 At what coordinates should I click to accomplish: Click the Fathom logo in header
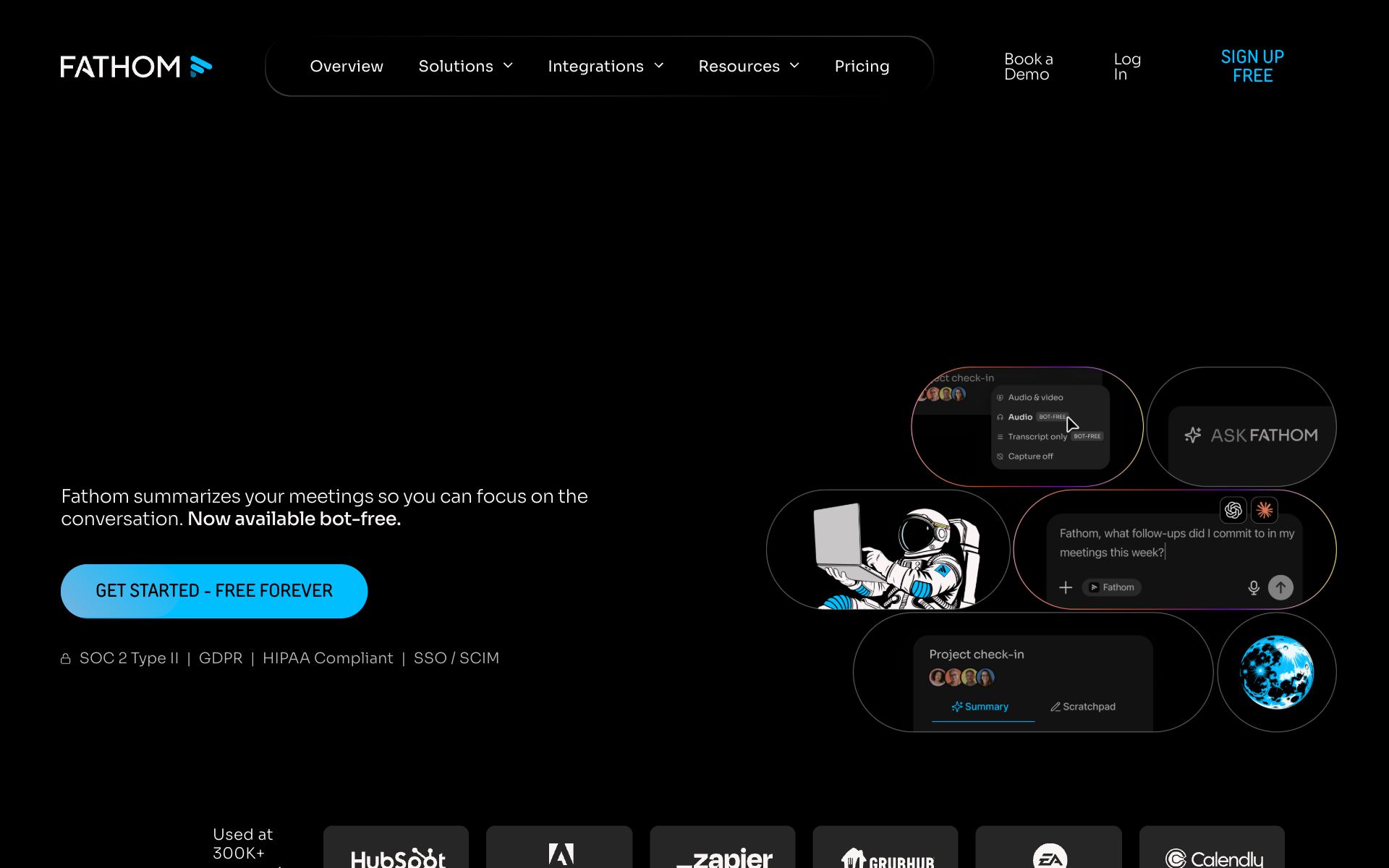136,67
